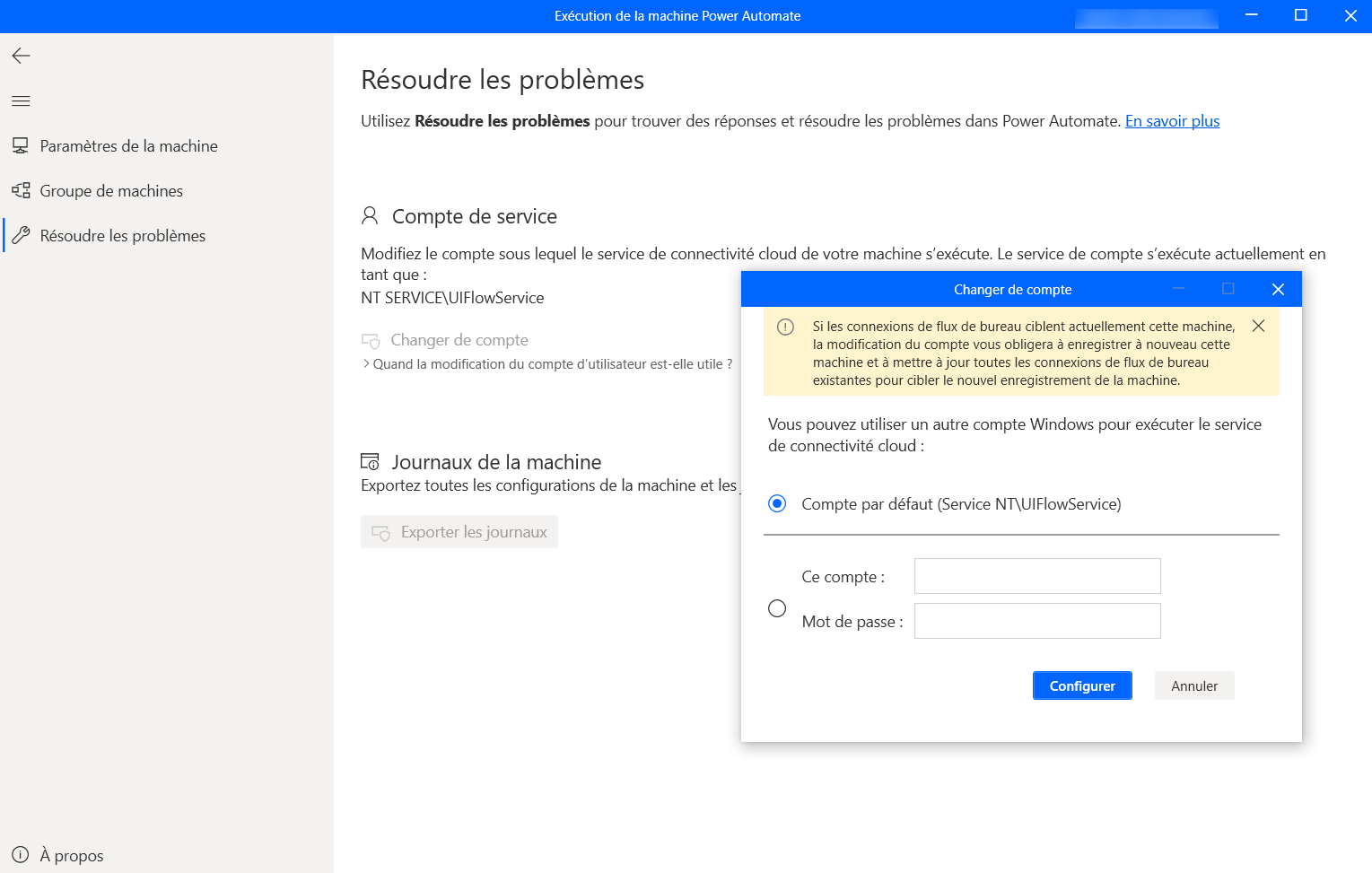Image resolution: width=1372 pixels, height=873 pixels.
Task: Dismiss the yellow warning banner
Action: coord(1258,326)
